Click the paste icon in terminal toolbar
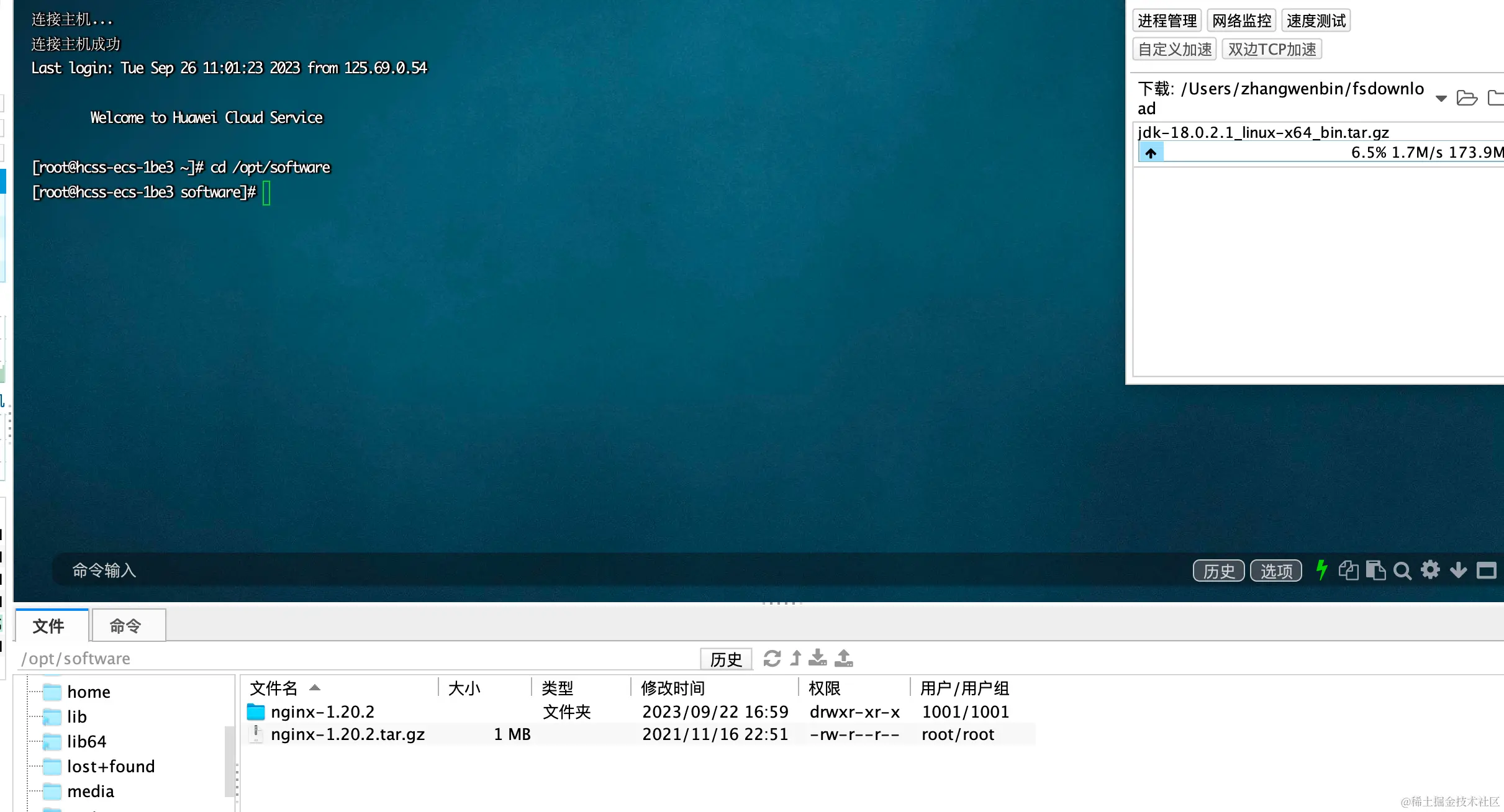The height and width of the screenshot is (812, 1504). (x=1375, y=570)
